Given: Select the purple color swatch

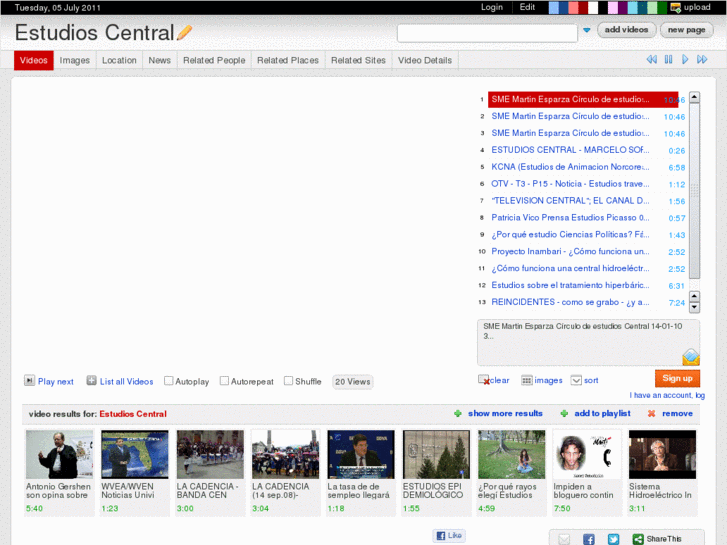Looking at the screenshot, I should click(623, 8).
